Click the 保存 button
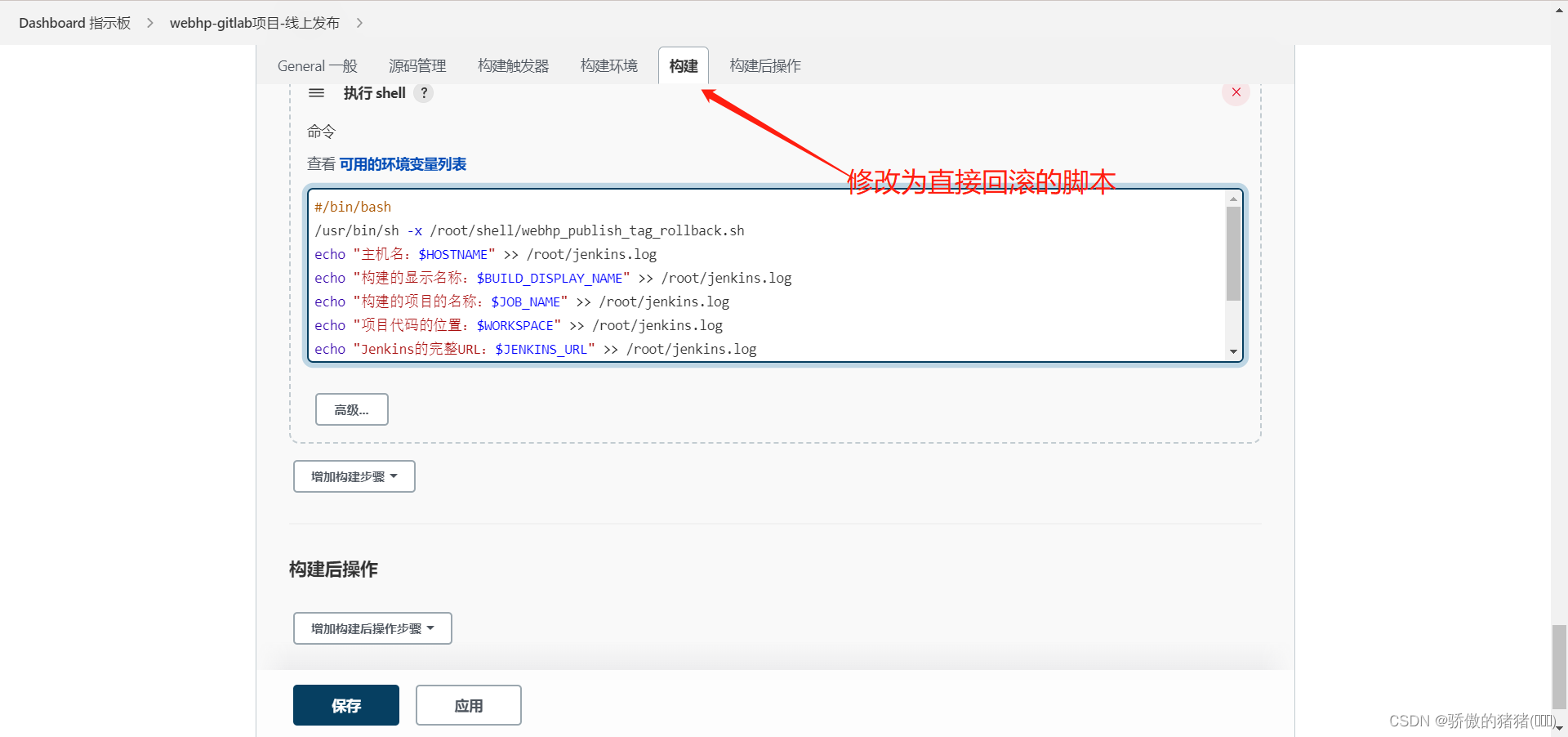Image resolution: width=1568 pixels, height=737 pixels. pyautogui.click(x=346, y=705)
